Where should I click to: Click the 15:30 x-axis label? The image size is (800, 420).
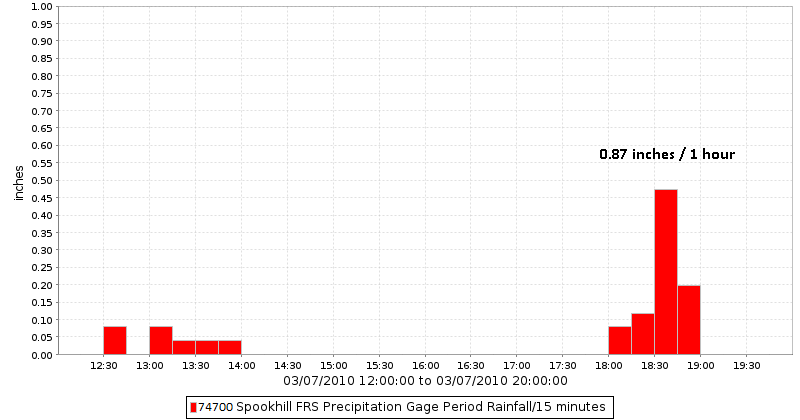[380, 366]
